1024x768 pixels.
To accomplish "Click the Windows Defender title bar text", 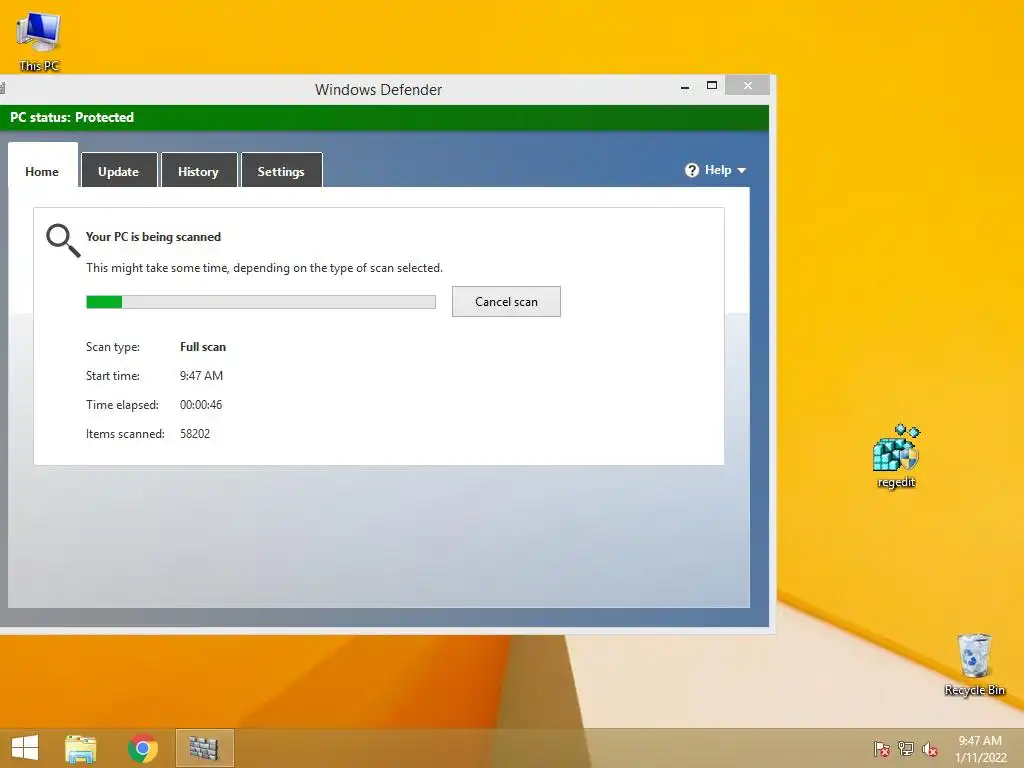I will [x=379, y=90].
